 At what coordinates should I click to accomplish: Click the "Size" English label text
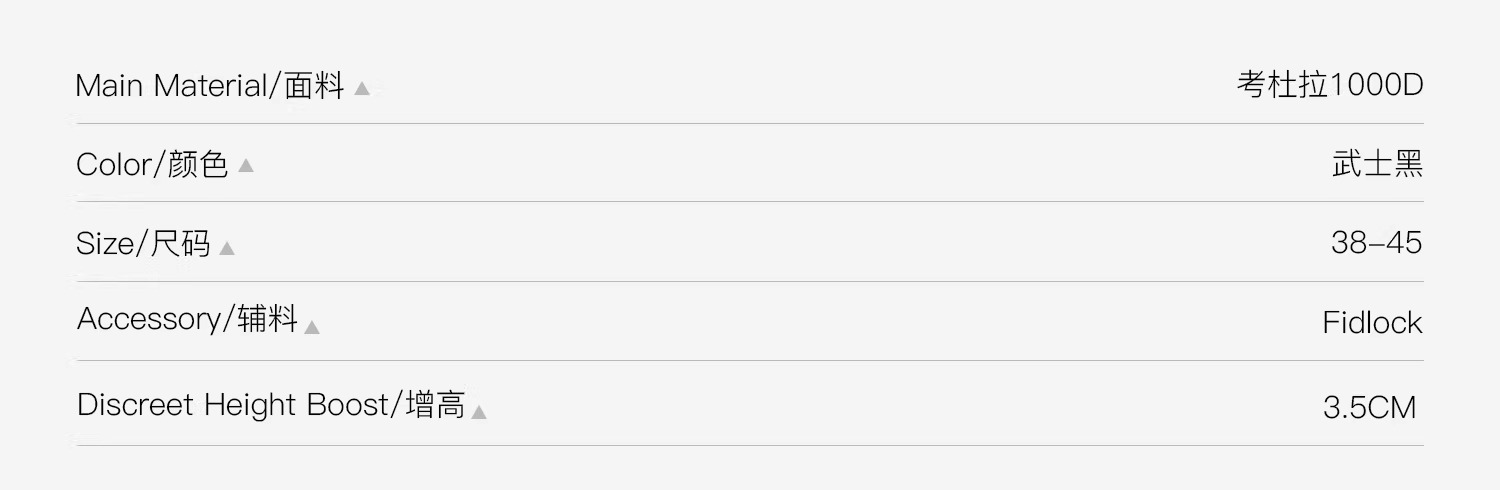click(104, 244)
